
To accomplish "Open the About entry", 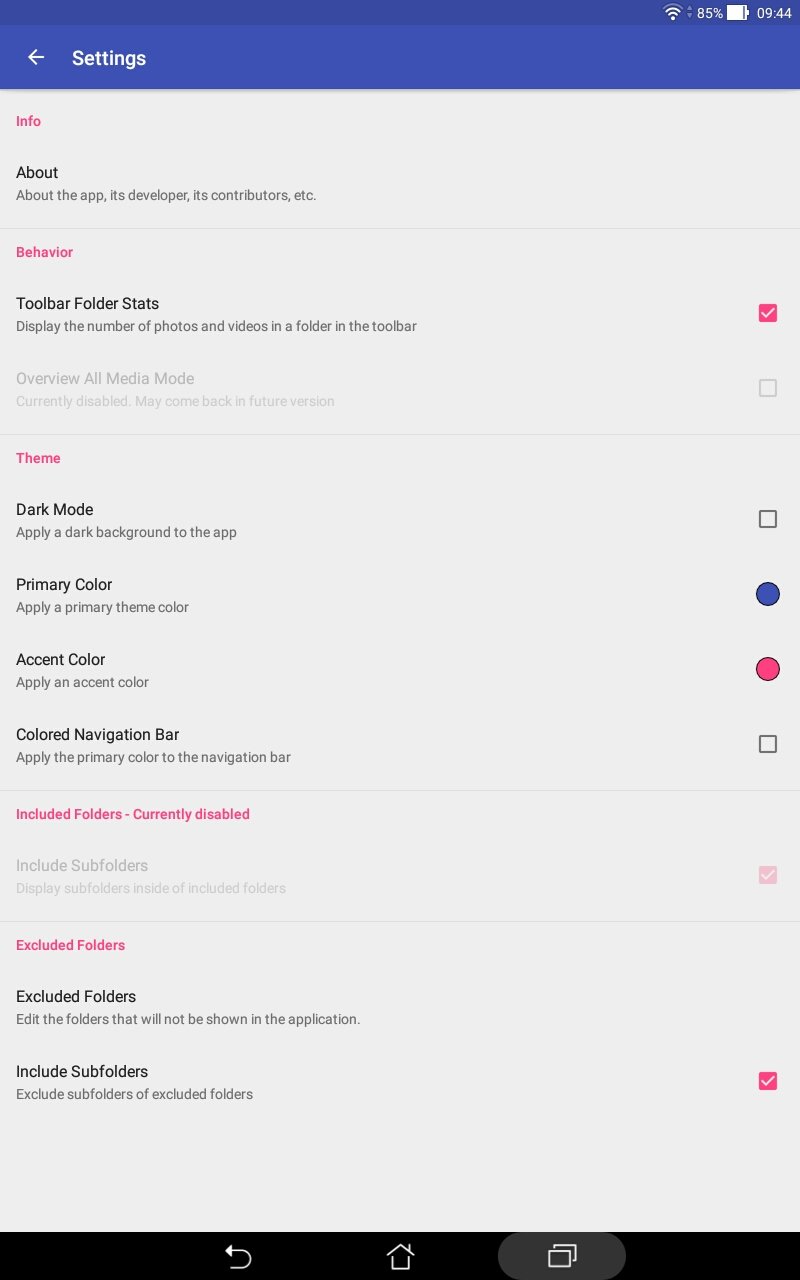I will click(400, 183).
